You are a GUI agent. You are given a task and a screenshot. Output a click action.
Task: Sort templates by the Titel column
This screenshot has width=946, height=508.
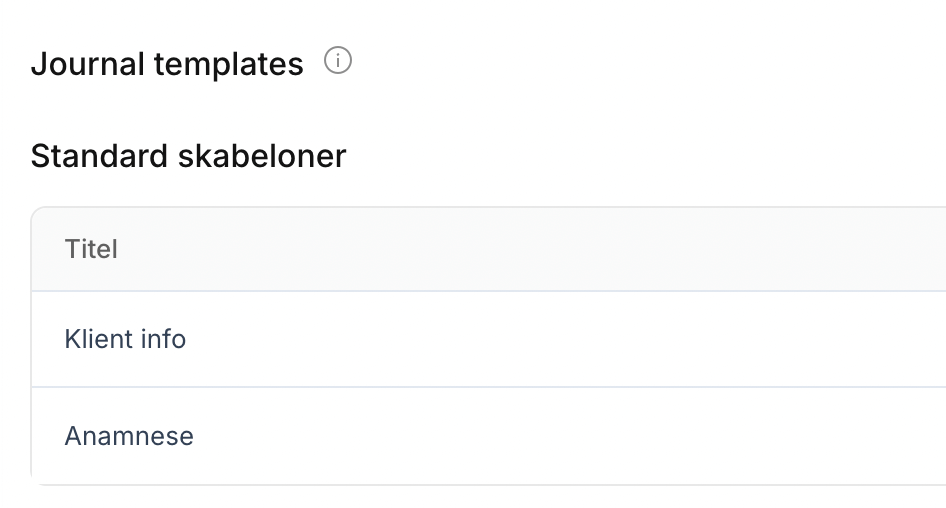pos(91,249)
